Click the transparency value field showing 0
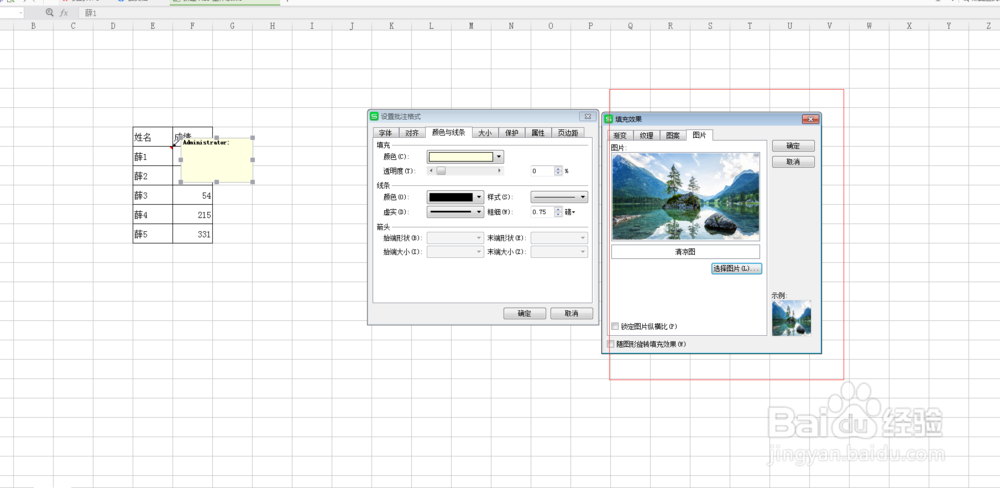Viewport: 1000px width, 488px height. pos(543,171)
